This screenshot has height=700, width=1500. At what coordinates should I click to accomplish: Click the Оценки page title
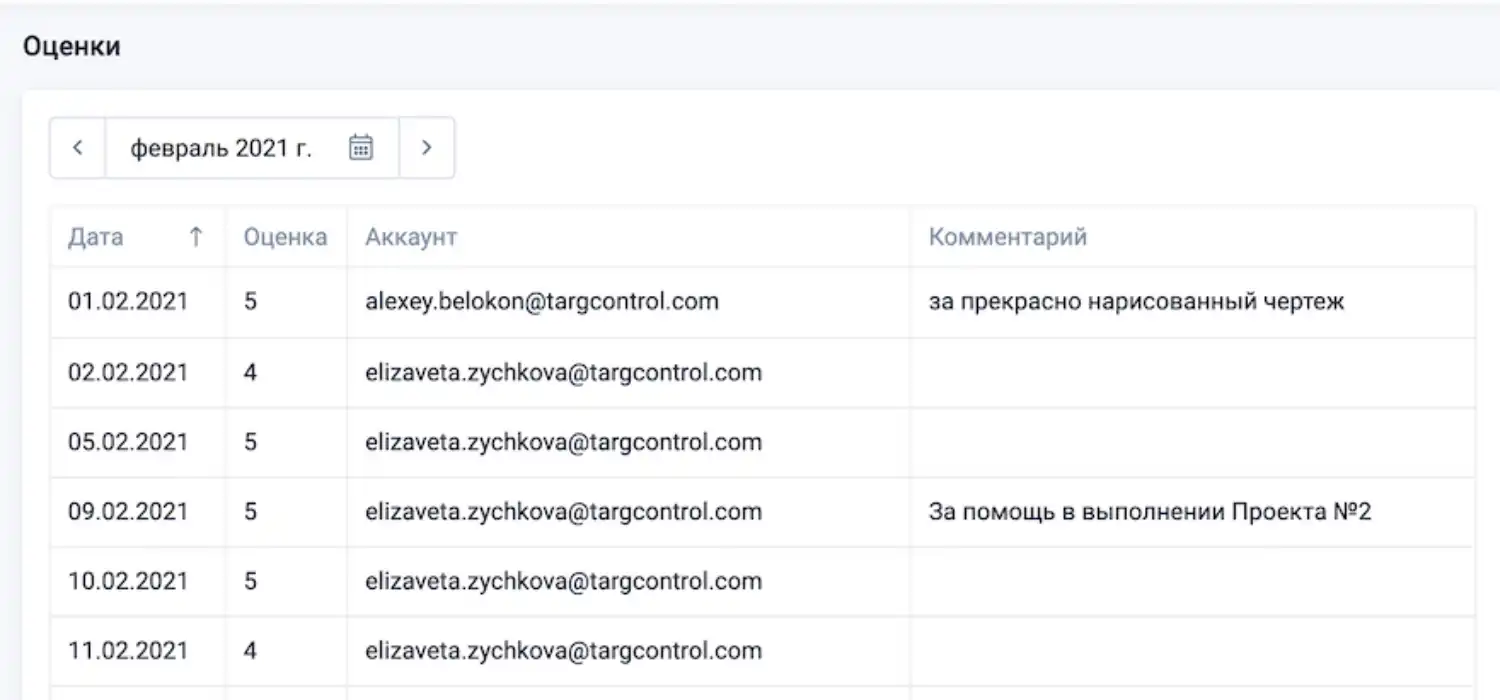[x=73, y=46]
